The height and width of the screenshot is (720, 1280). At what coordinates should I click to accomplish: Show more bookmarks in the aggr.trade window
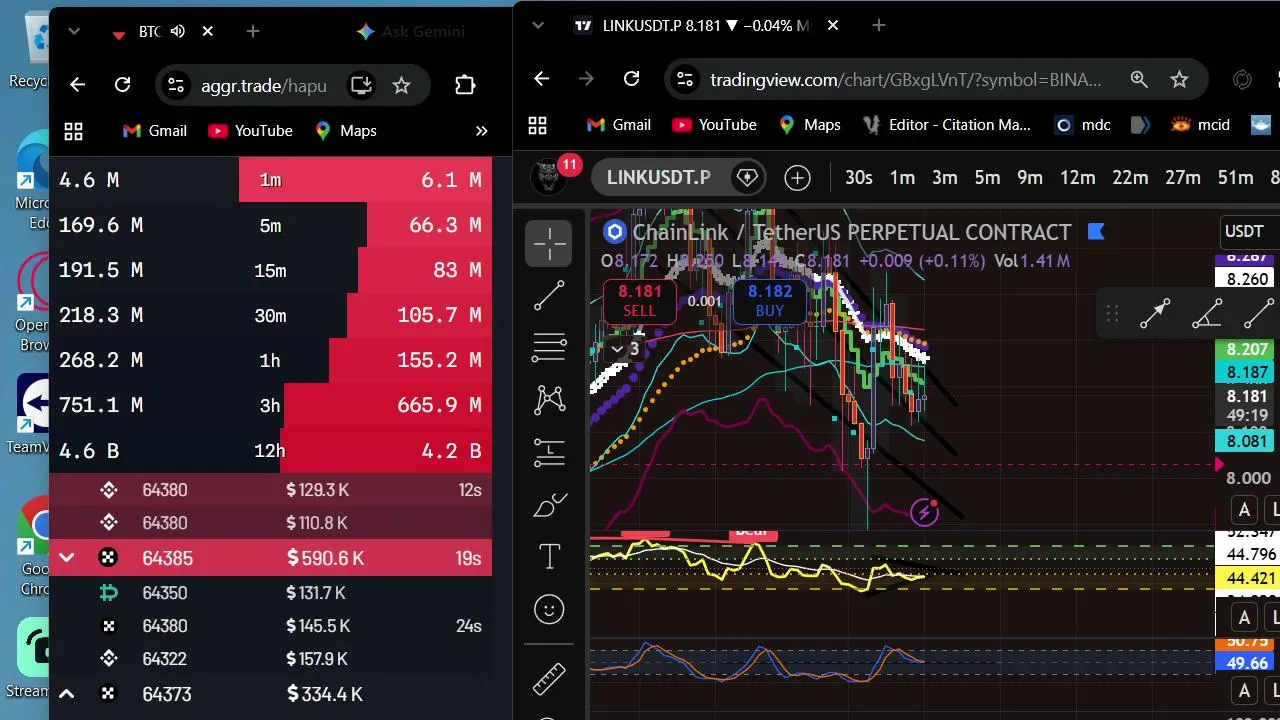481,131
